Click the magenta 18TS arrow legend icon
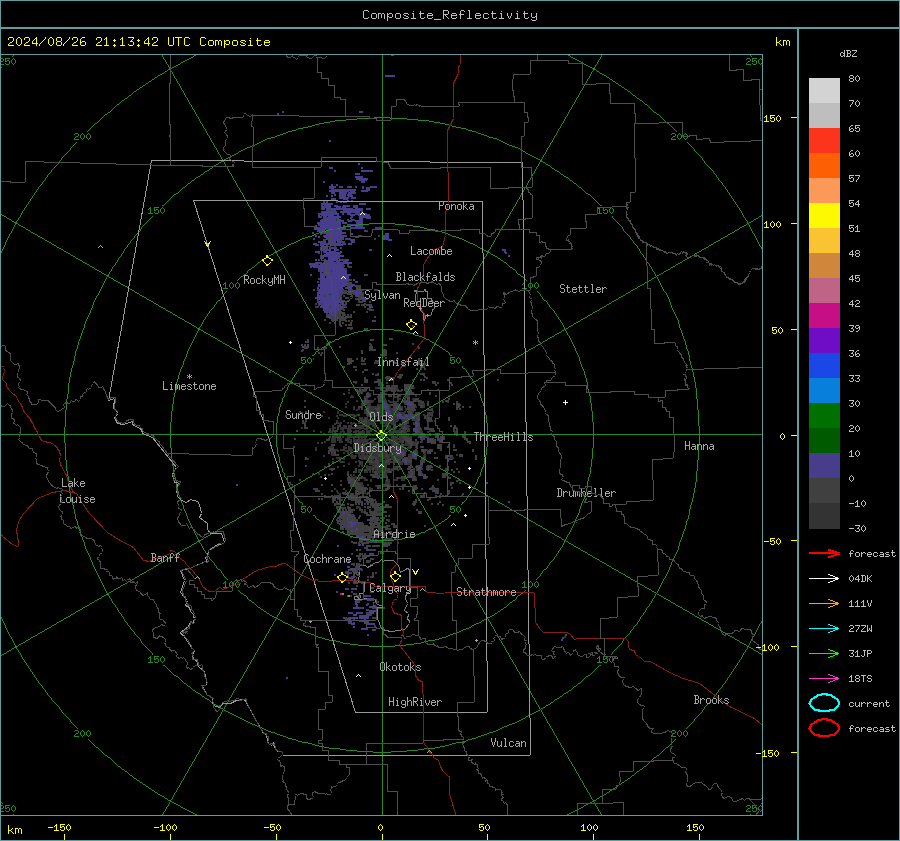 [824, 679]
